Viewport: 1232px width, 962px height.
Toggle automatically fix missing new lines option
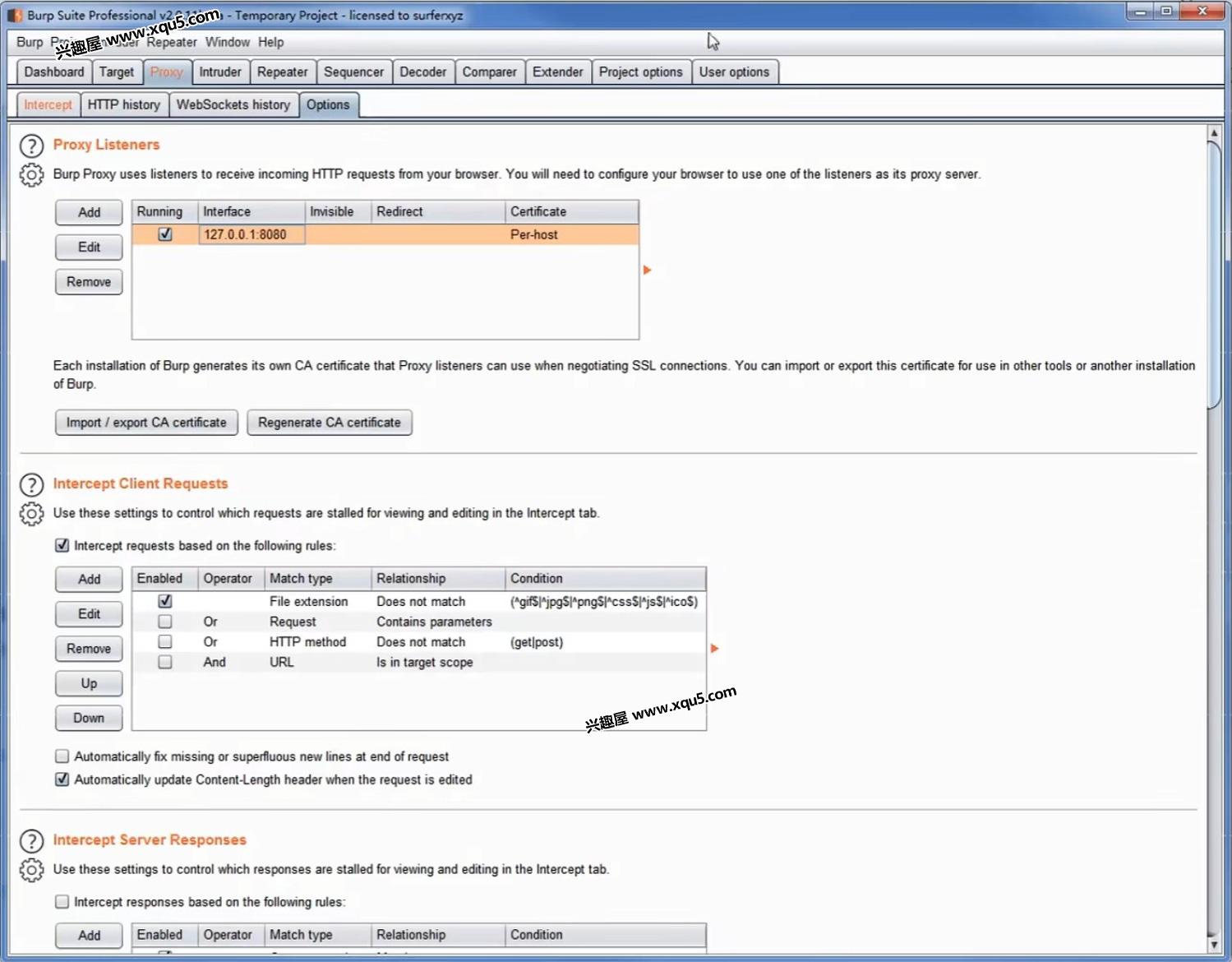62,756
